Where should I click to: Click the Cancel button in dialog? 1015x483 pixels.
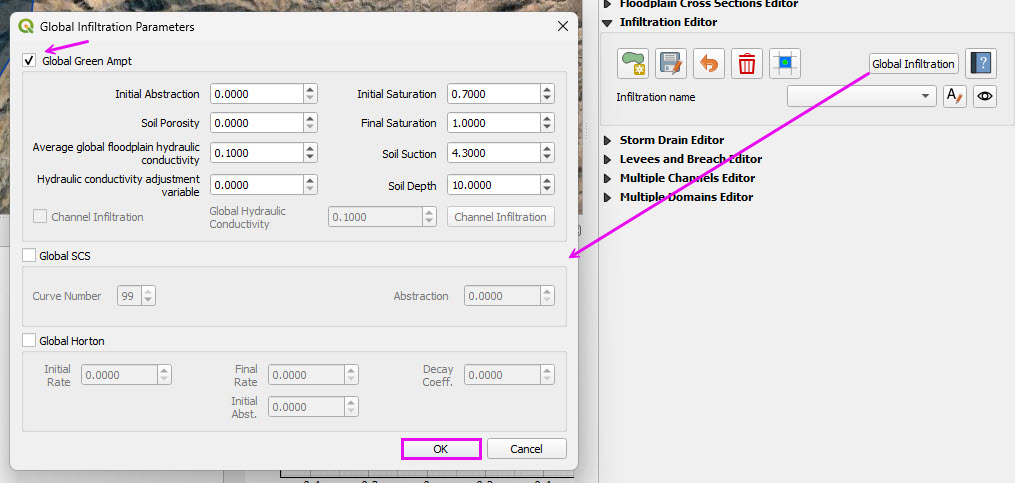click(x=526, y=449)
